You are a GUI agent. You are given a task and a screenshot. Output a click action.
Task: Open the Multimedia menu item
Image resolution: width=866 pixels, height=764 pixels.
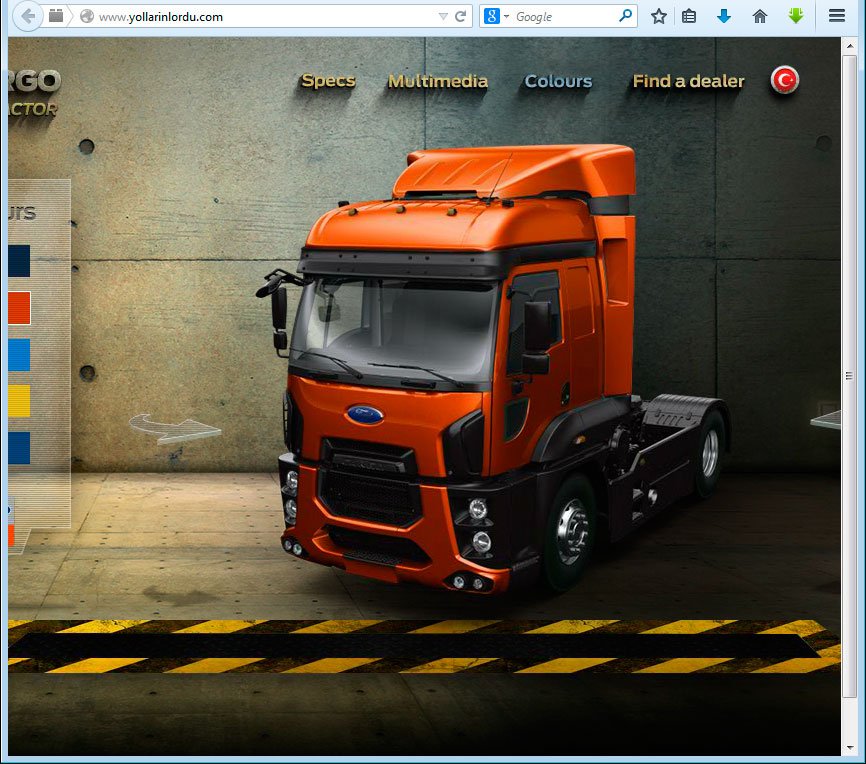438,81
